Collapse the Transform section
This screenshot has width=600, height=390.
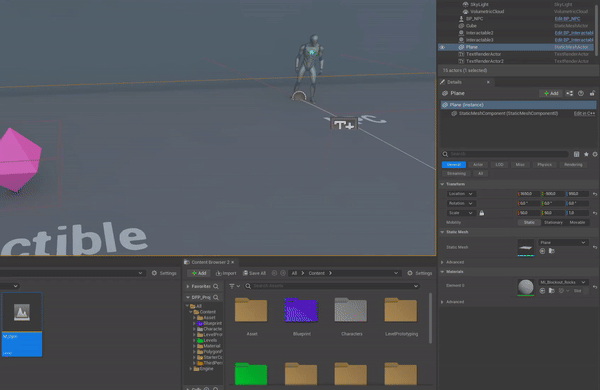click(x=442, y=184)
